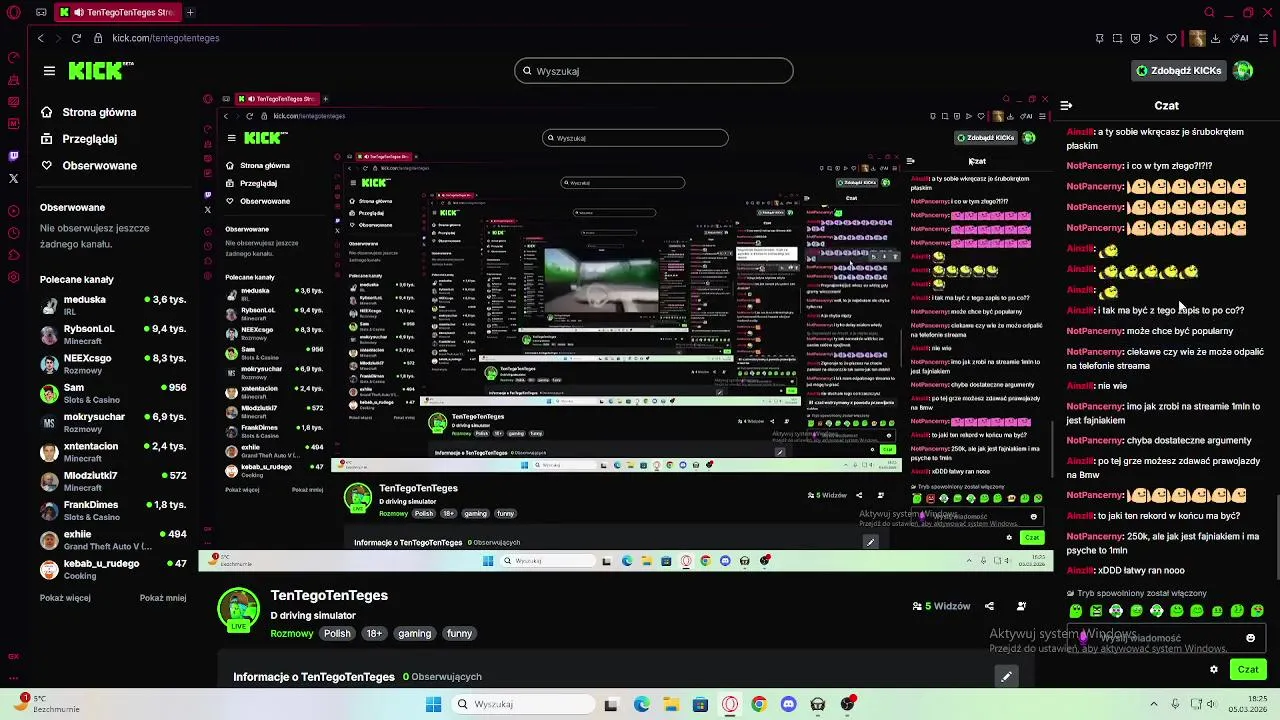The image size is (1280, 720).
Task: Open exhiie recommended channel
Action: click(113, 539)
